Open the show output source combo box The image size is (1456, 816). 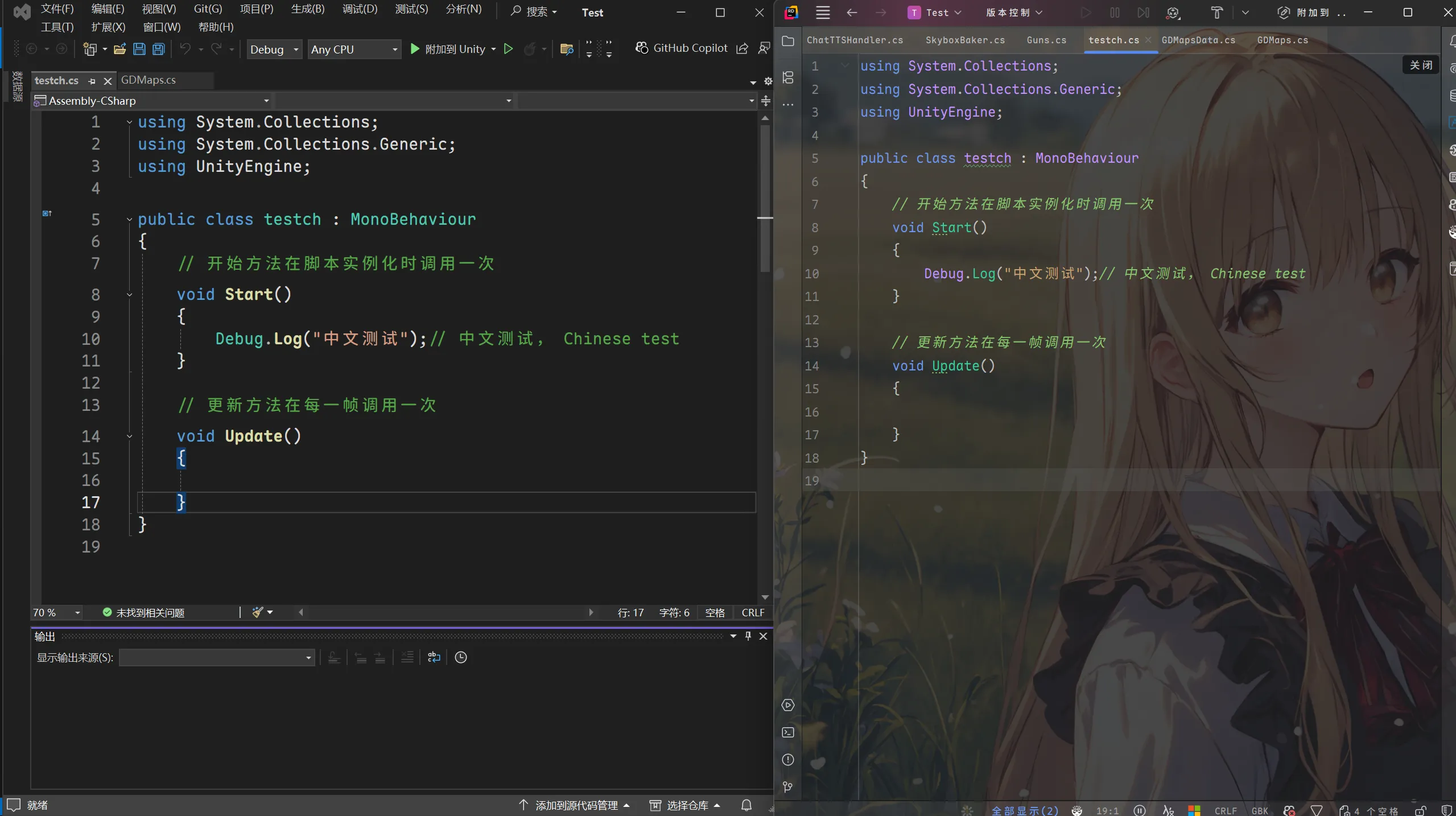point(217,658)
